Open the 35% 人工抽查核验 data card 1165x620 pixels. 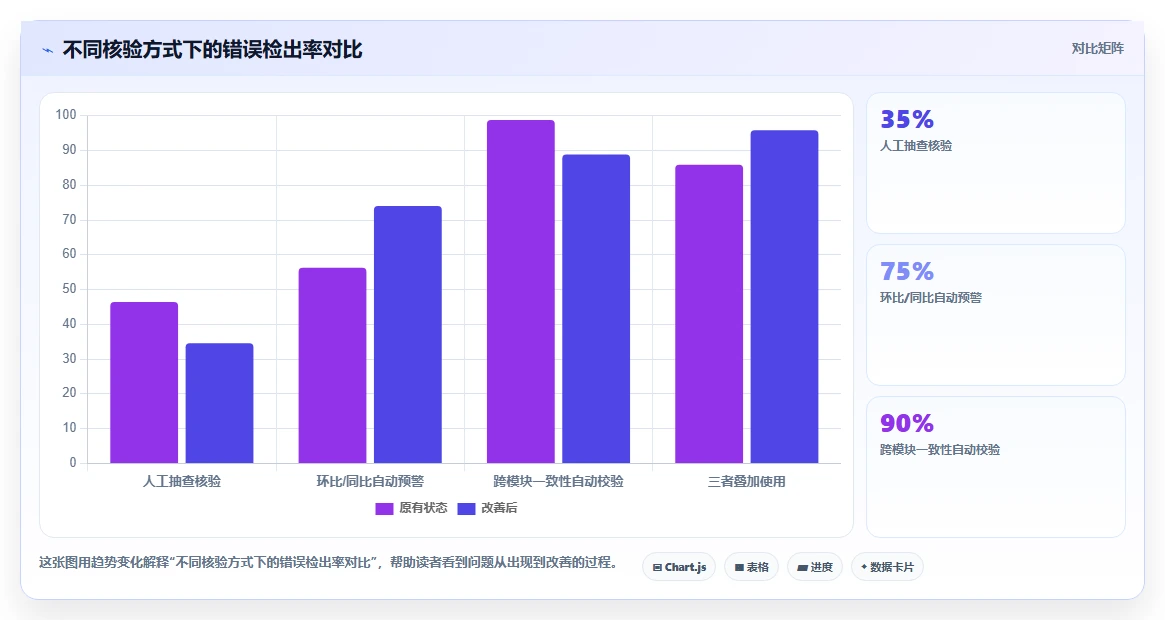pos(996,163)
